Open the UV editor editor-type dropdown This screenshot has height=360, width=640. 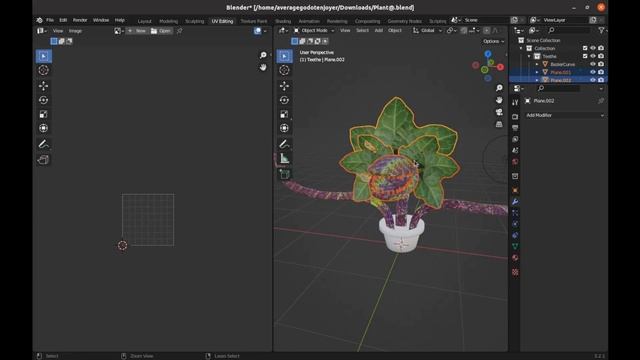(x=42, y=31)
